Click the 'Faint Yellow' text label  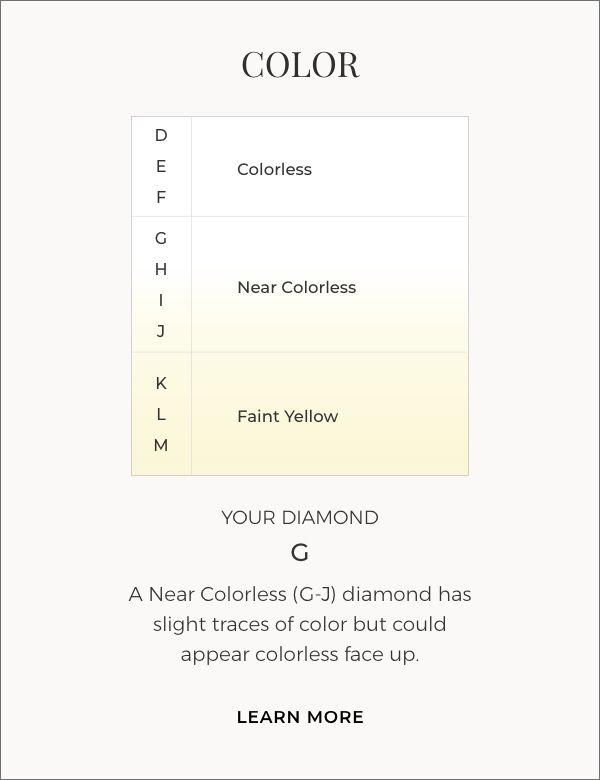[287, 416]
